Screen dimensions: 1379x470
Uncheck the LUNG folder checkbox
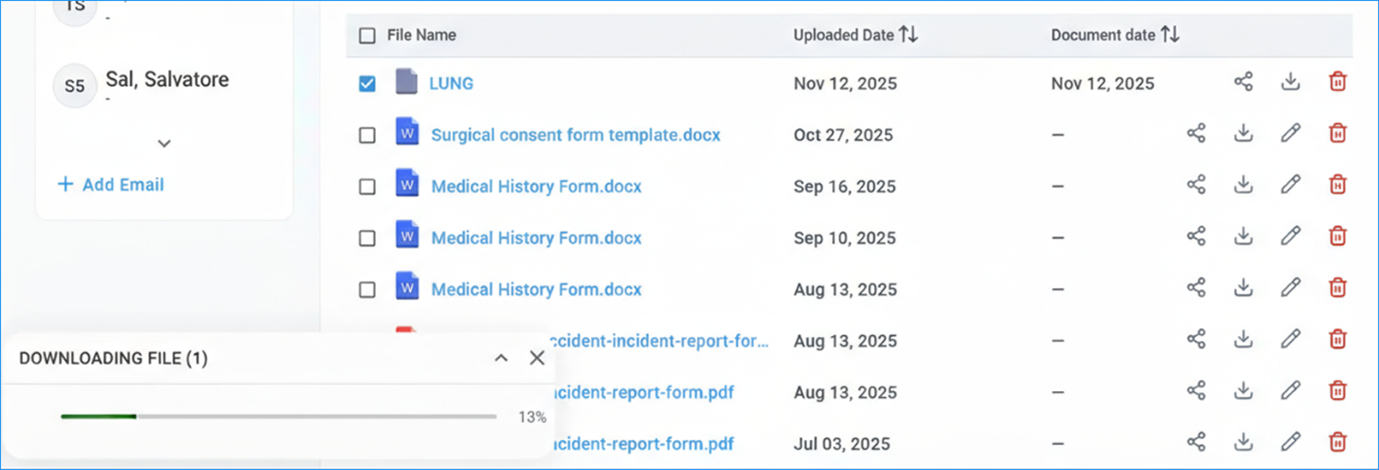click(367, 84)
